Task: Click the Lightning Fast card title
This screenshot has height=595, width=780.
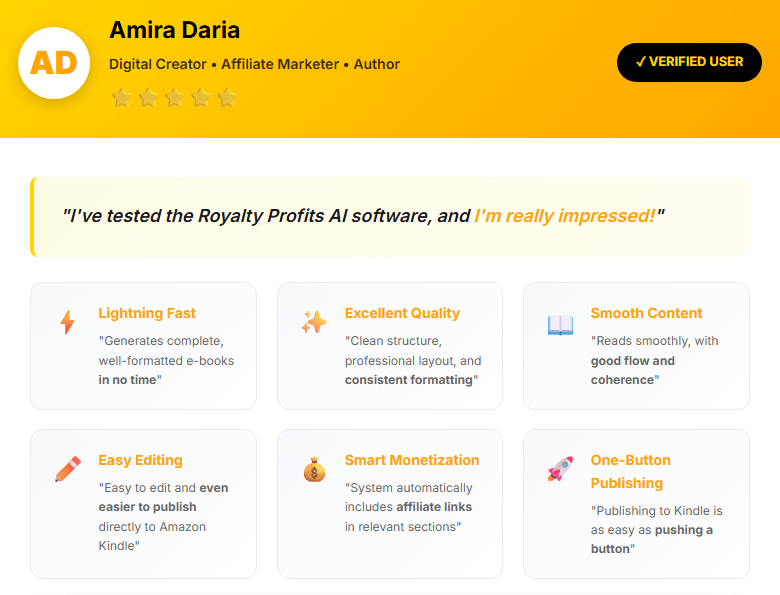Action: tap(147, 313)
